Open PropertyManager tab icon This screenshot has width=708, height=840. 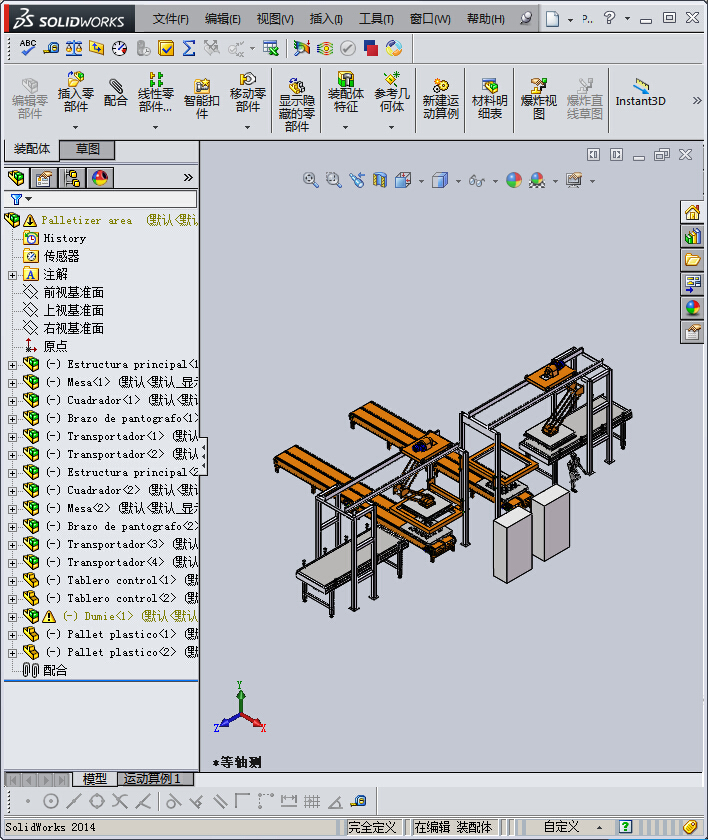coord(44,177)
